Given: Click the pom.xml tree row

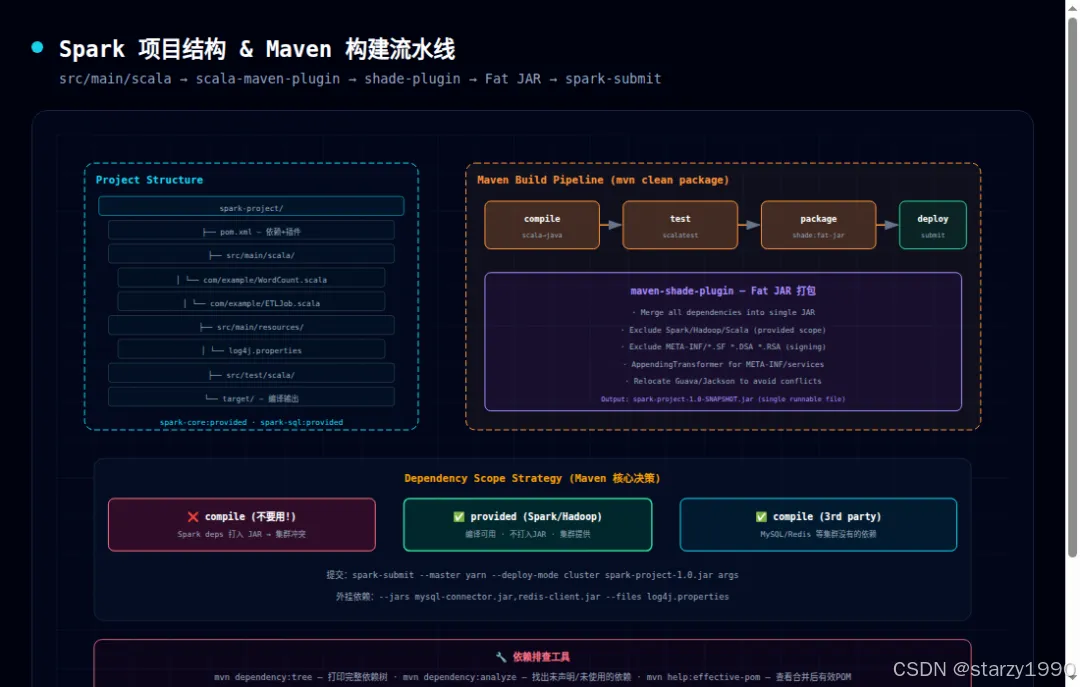Looking at the screenshot, I should click(251, 231).
